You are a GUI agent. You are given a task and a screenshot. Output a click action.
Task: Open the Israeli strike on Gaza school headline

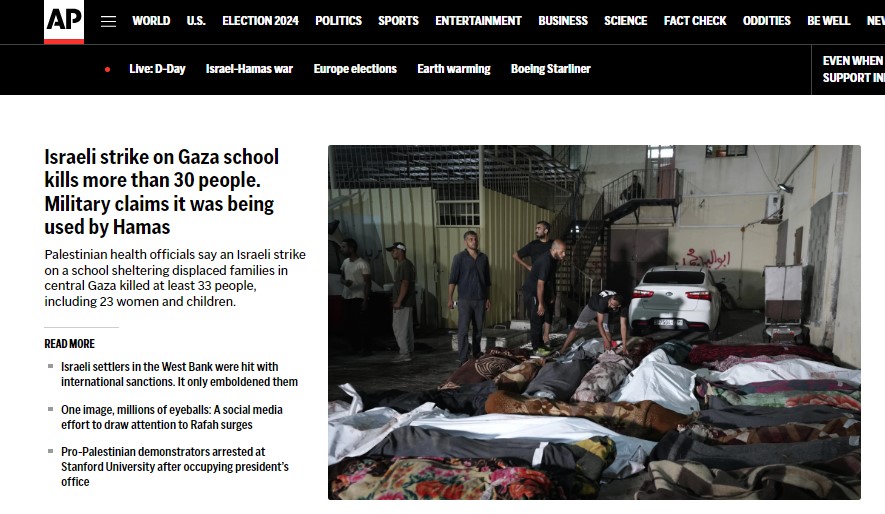coord(162,192)
